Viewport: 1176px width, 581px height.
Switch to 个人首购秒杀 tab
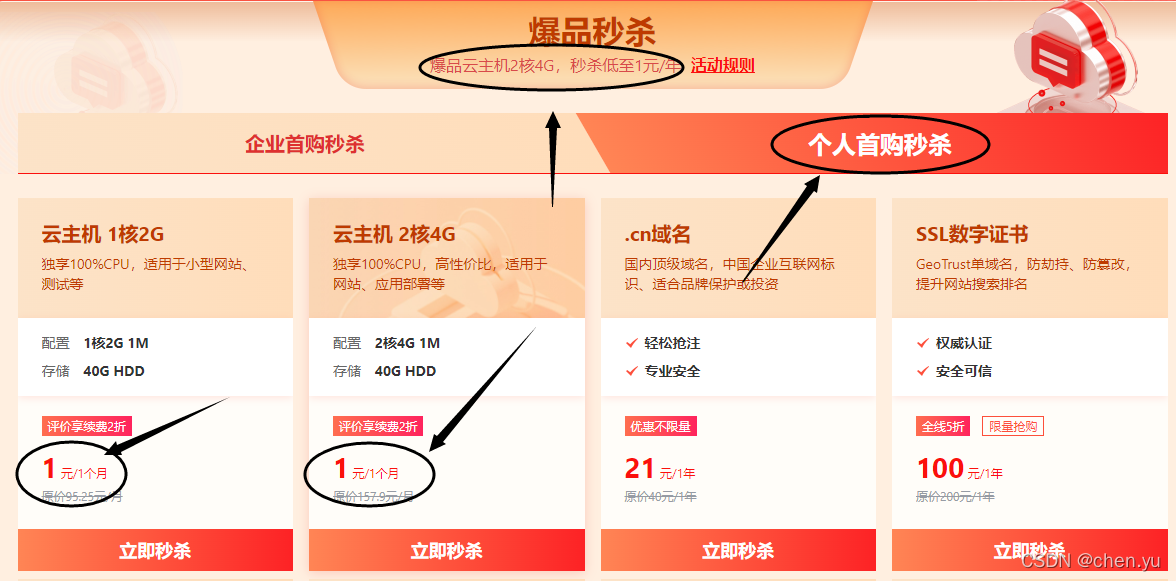pyautogui.click(x=879, y=144)
